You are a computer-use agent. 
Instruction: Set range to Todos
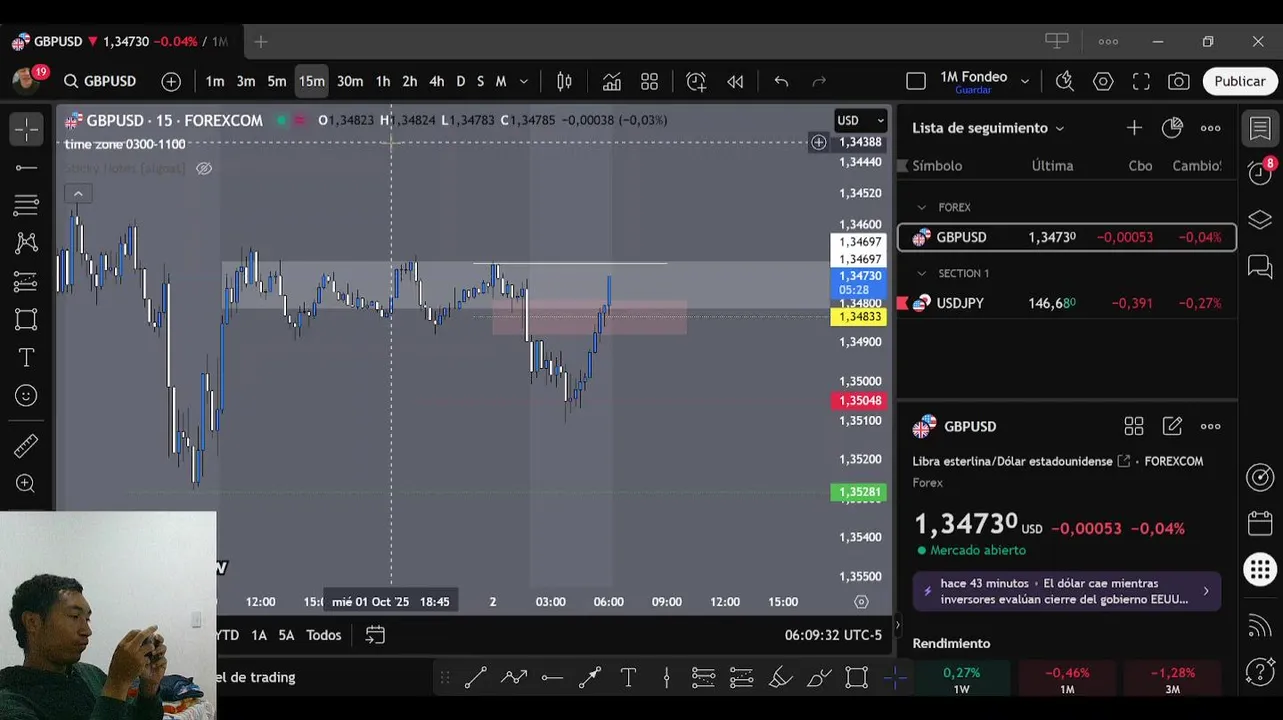pos(323,635)
